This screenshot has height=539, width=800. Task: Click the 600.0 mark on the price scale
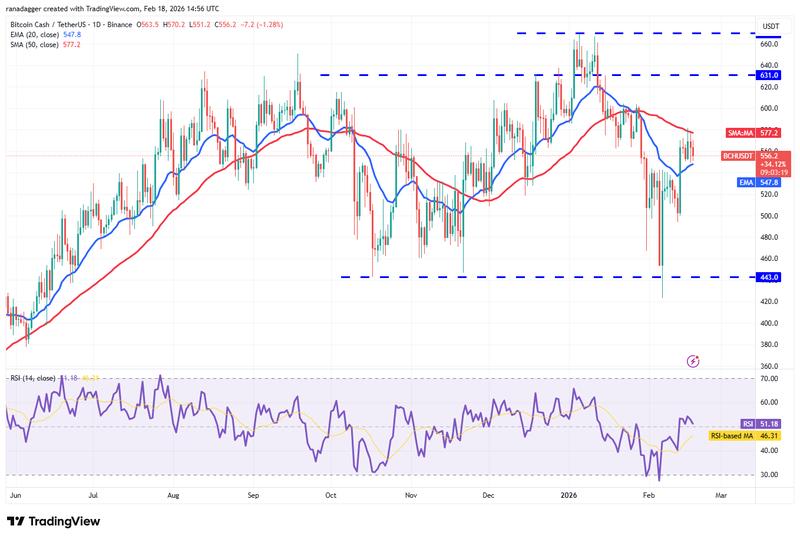coord(771,108)
